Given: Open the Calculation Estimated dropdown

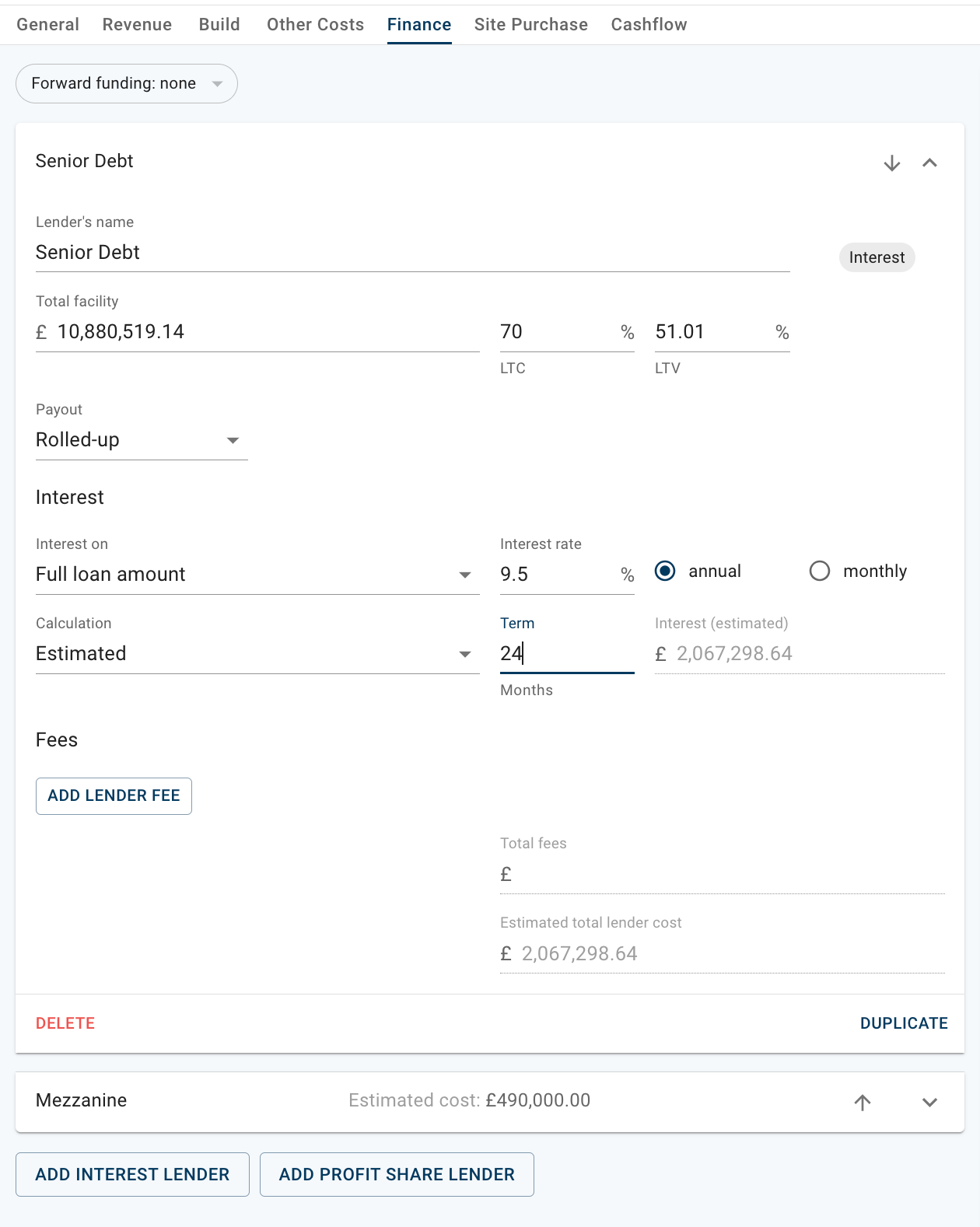Looking at the screenshot, I should coord(257,654).
